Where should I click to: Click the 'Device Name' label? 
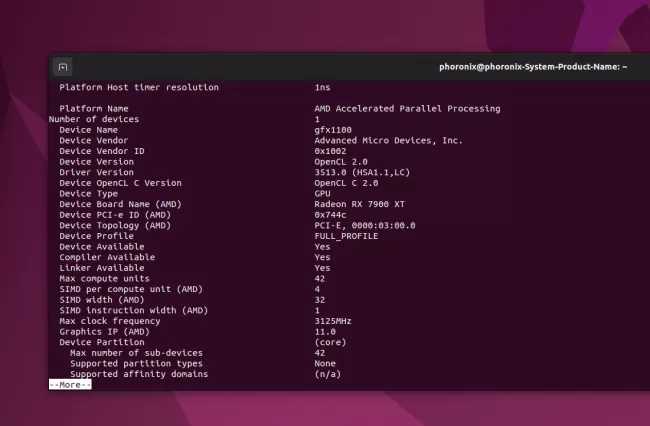[x=88, y=130]
